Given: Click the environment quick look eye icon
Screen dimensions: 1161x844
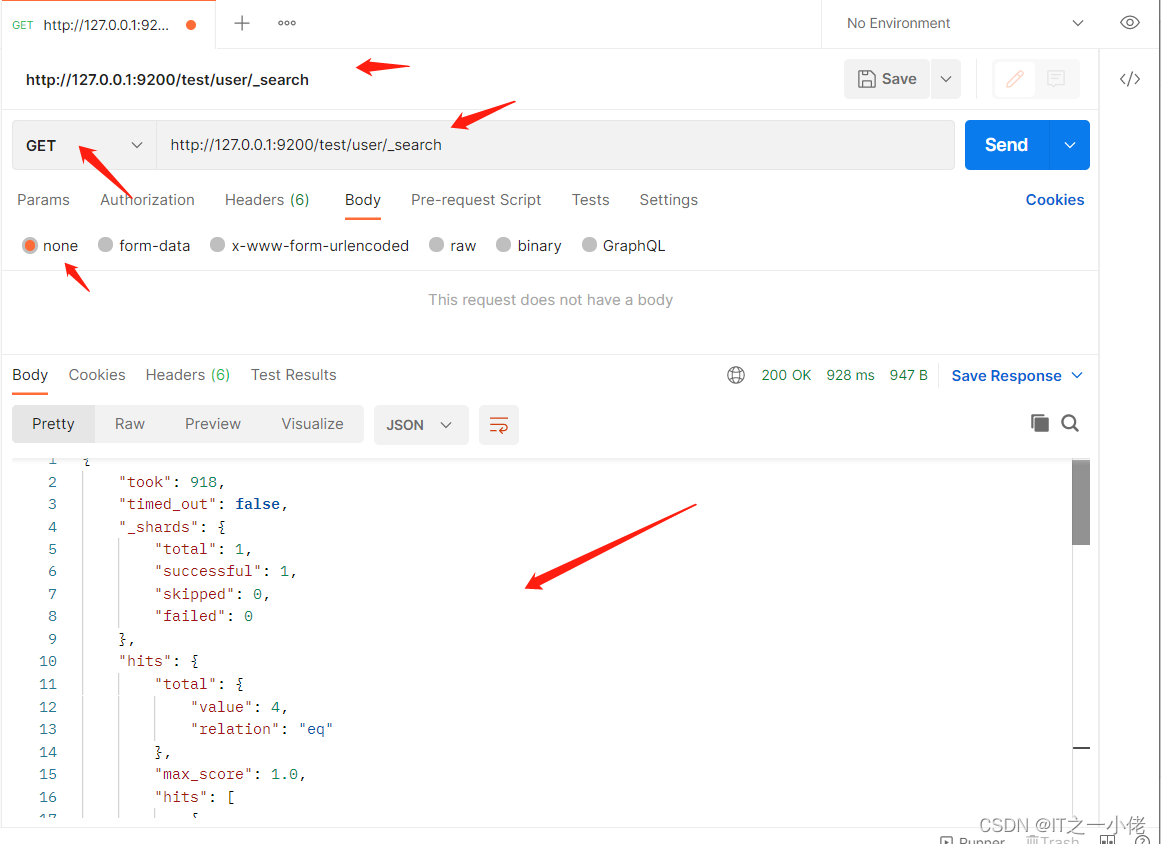Looking at the screenshot, I should [x=1129, y=22].
